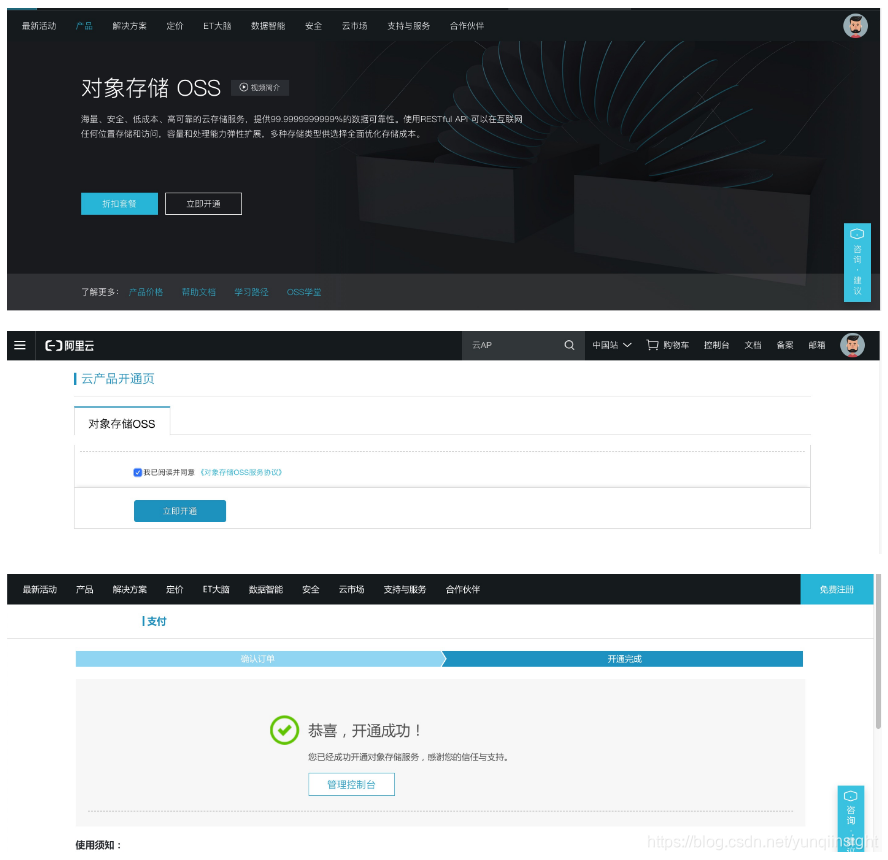Select 定价 in payment page menu
The width and height of the screenshot is (888, 860).
point(174,589)
